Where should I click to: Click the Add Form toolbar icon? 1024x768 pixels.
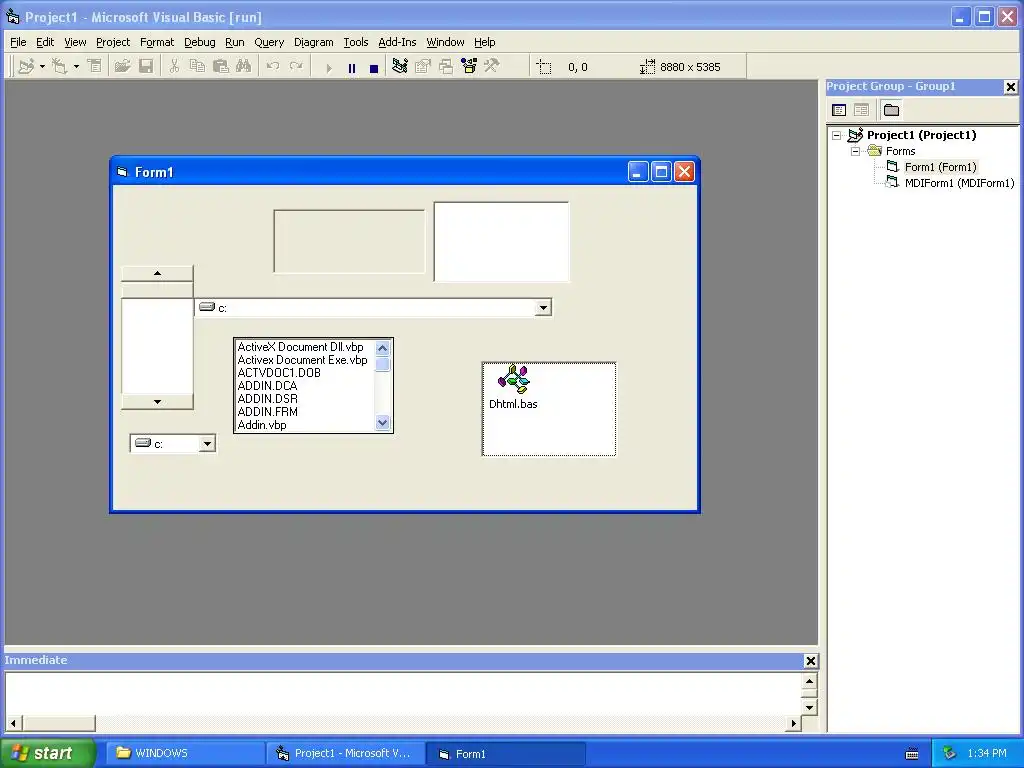(59, 67)
